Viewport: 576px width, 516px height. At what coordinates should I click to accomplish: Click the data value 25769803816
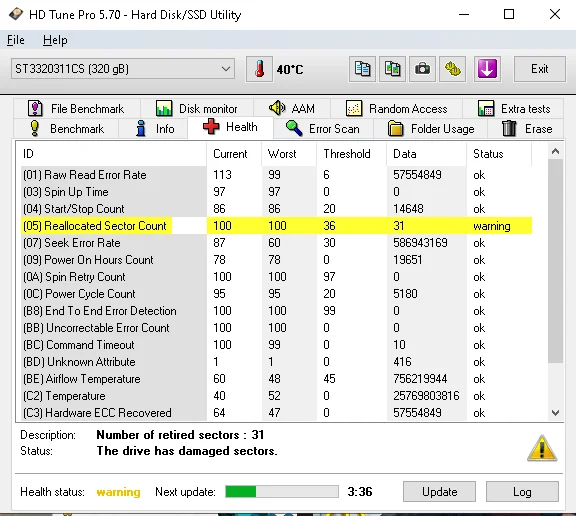pyautogui.click(x=426, y=396)
